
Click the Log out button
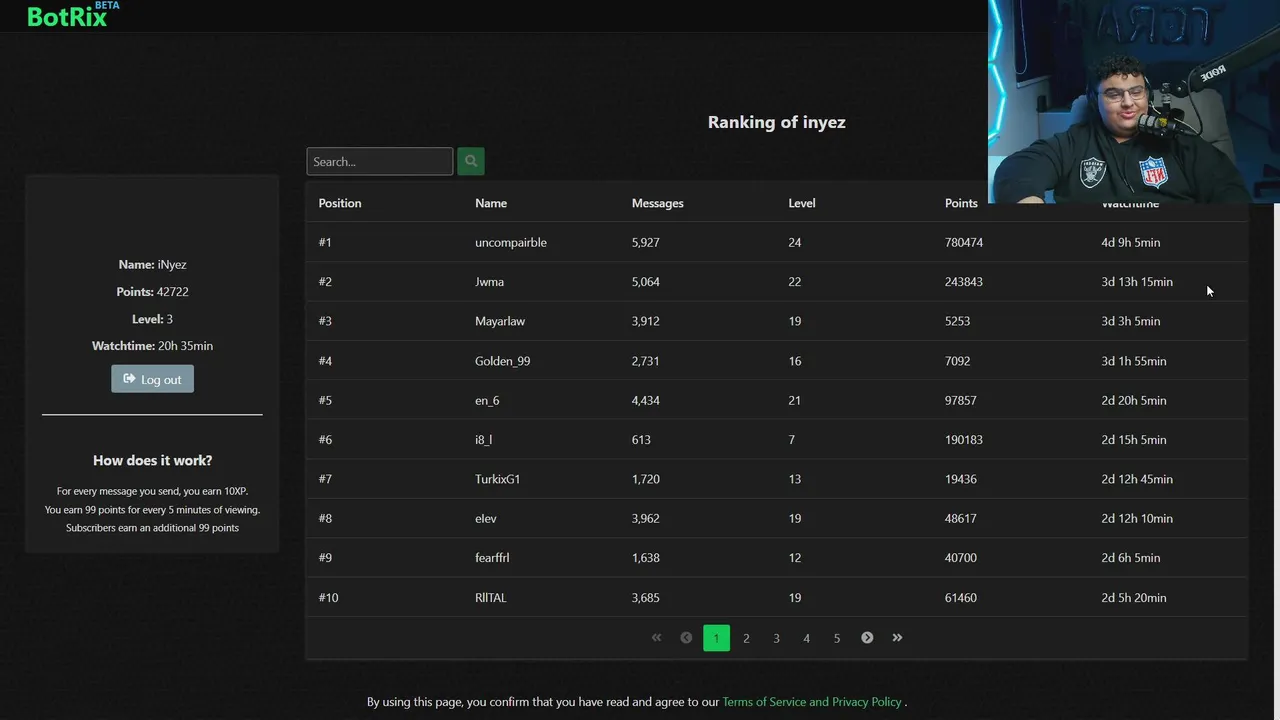click(152, 379)
